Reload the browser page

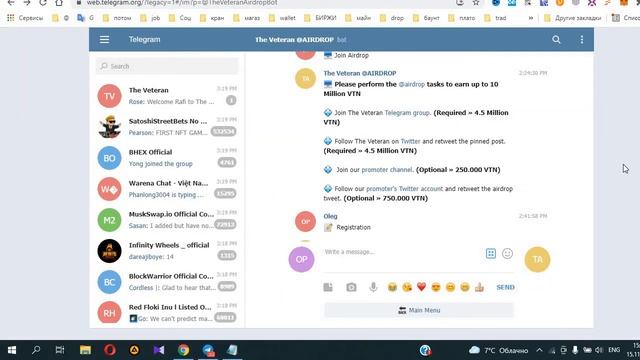43,3
